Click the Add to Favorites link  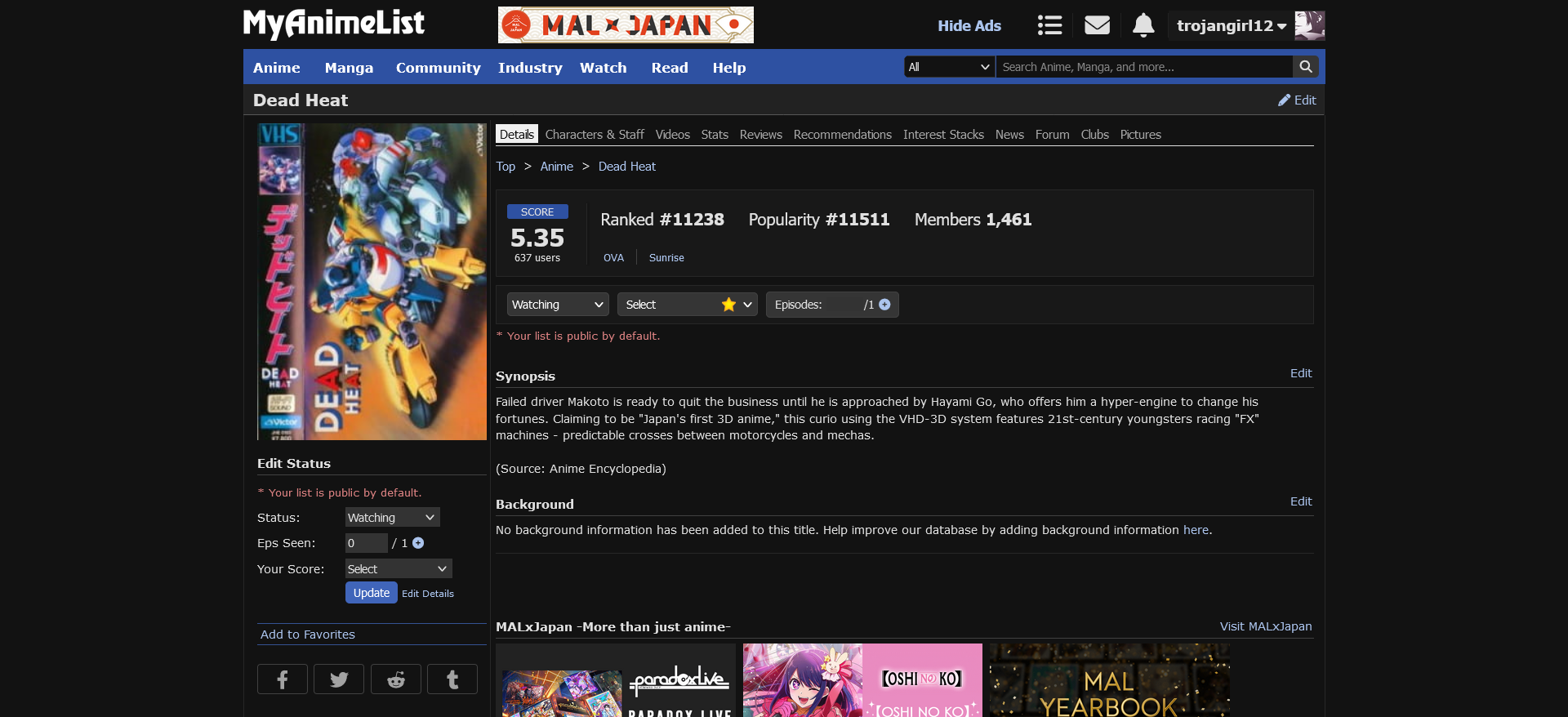coord(307,635)
